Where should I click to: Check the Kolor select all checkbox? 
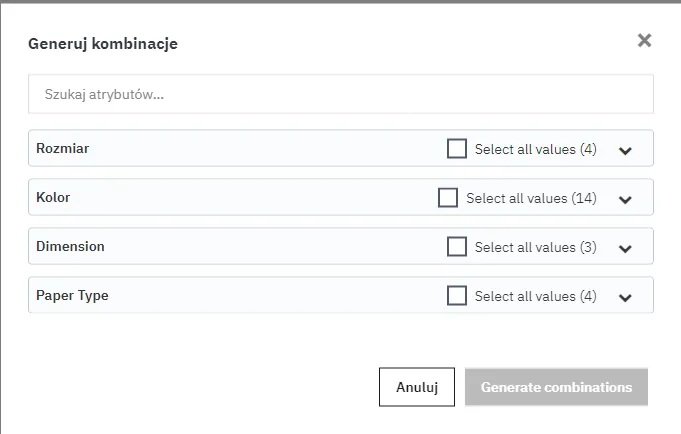448,198
